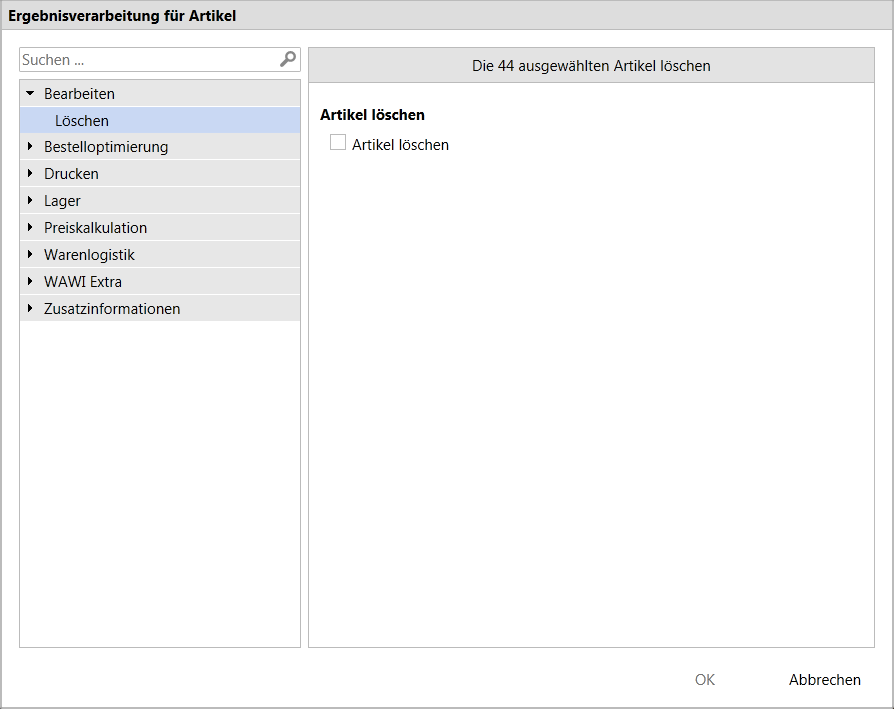Click the Artikel löschen checkbox label
The image size is (894, 709).
[400, 145]
